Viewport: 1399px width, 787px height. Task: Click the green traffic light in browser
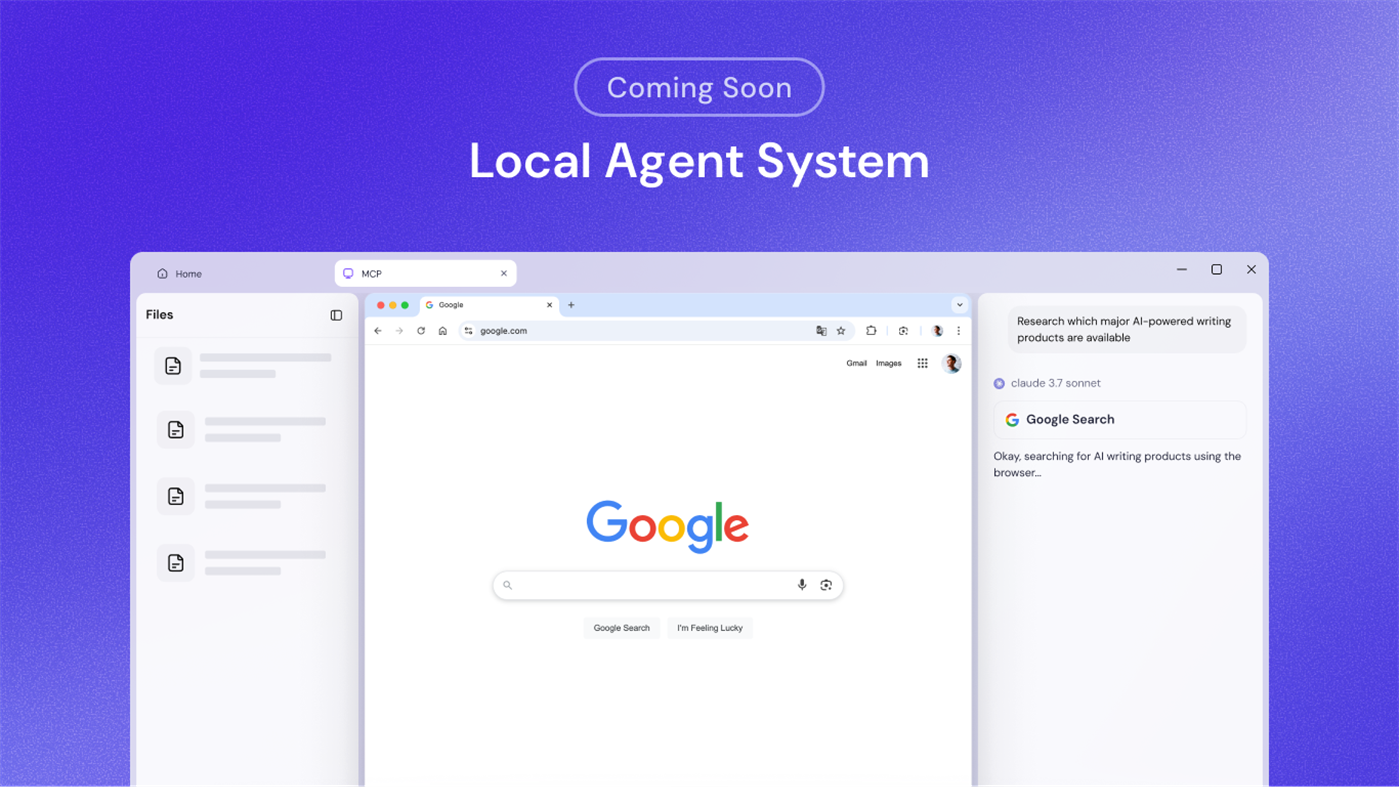click(x=405, y=305)
